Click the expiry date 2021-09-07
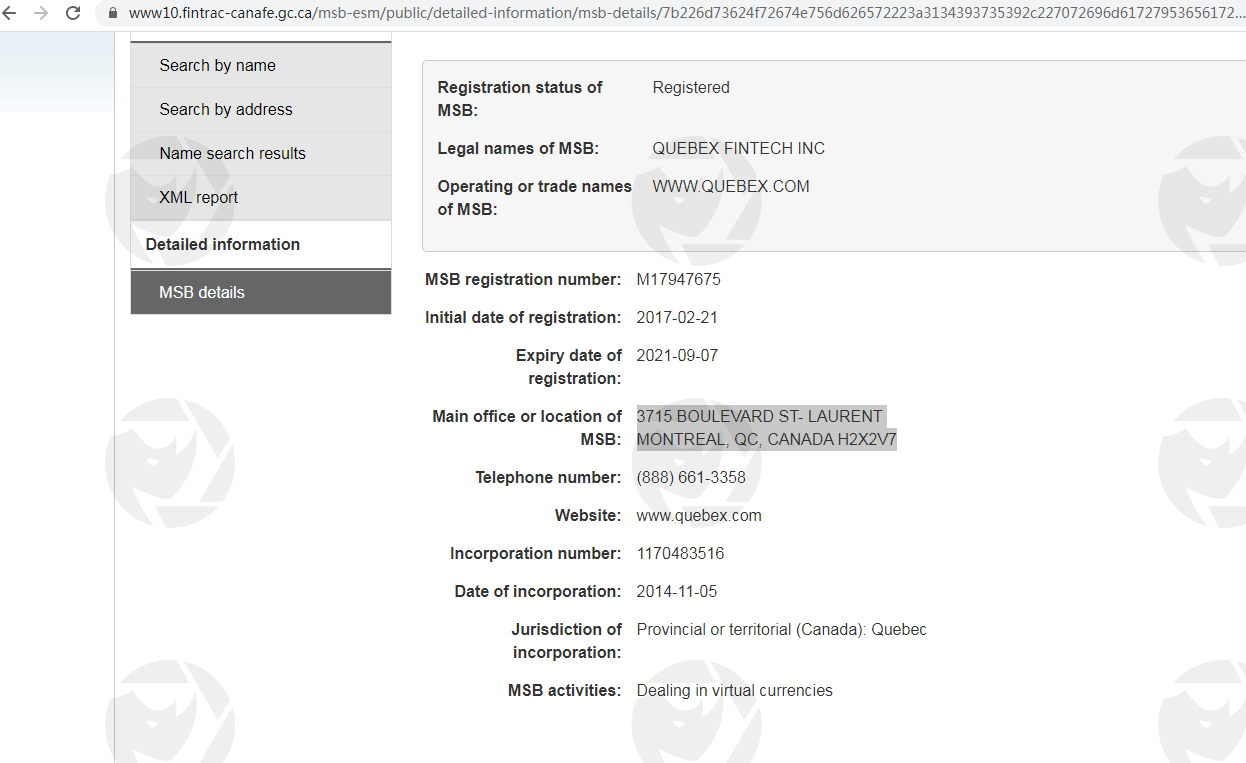1246x763 pixels. click(x=677, y=355)
